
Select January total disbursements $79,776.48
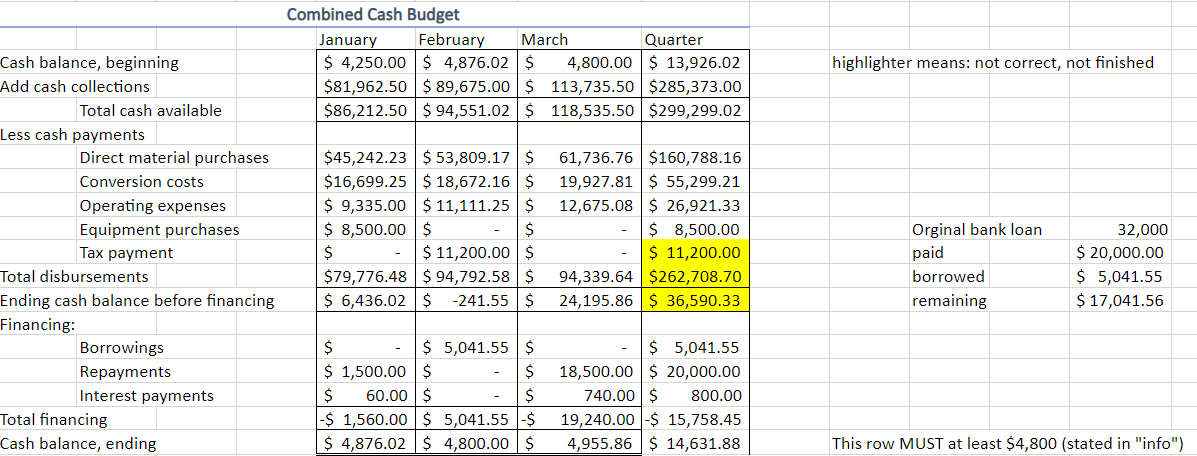pyautogui.click(x=367, y=277)
